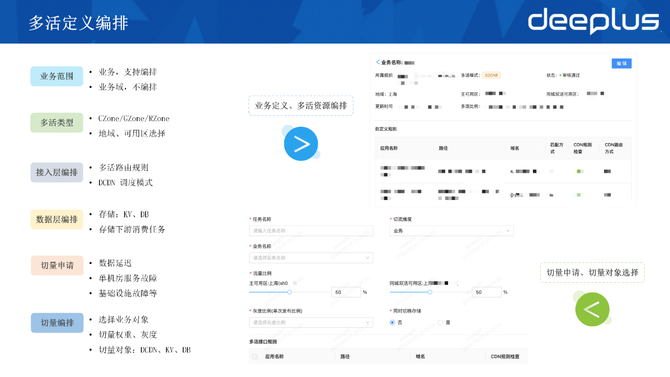
Task: Expand the 业务名称 select box
Action: (x=311, y=258)
